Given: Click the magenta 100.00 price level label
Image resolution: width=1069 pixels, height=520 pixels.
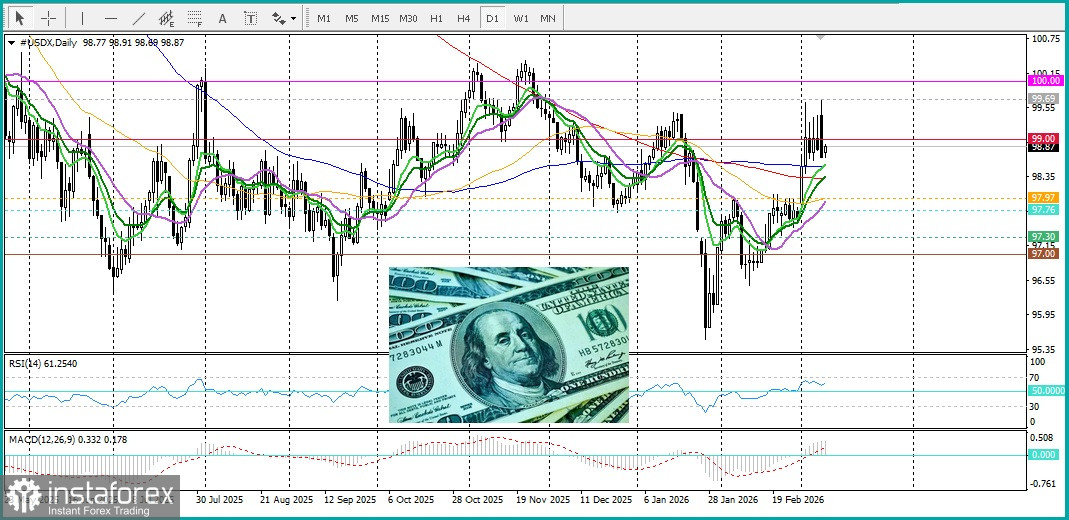Looking at the screenshot, I should pos(1044,80).
